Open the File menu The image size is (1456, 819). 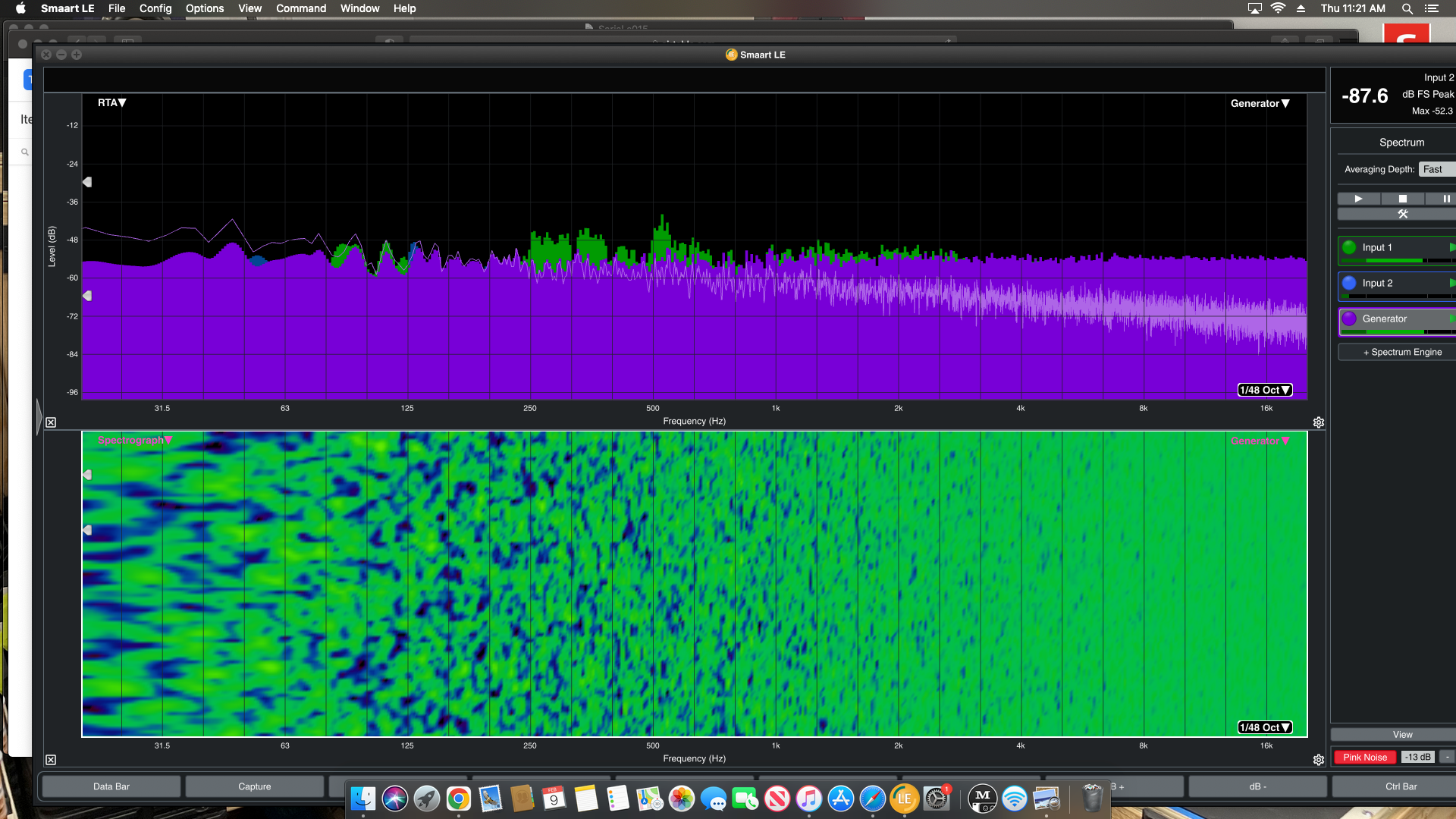117,8
